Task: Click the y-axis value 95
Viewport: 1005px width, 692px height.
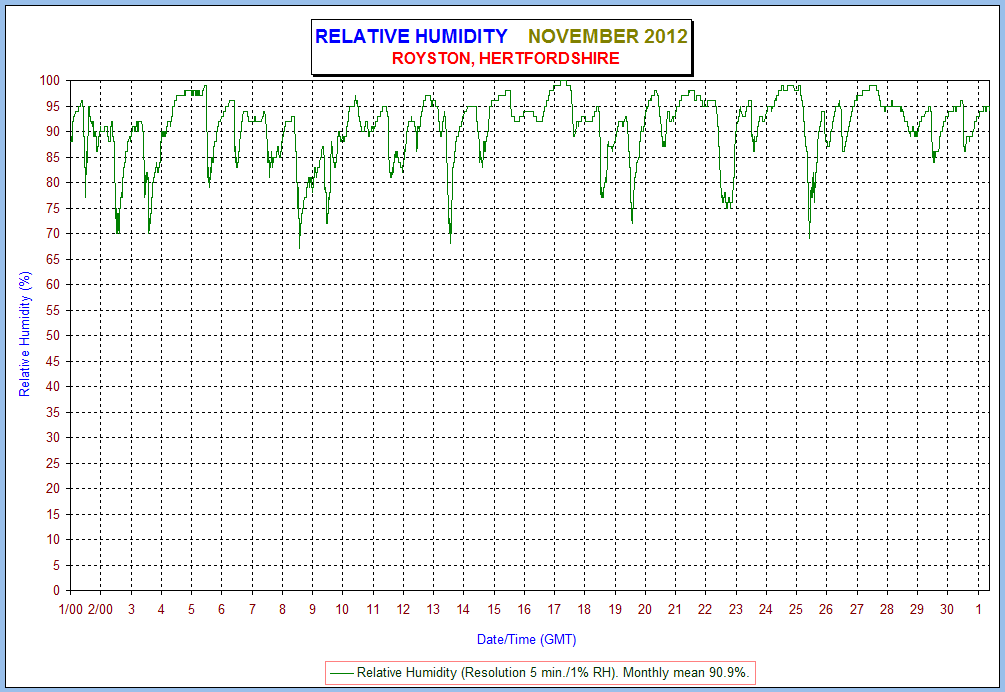Action: [53, 106]
